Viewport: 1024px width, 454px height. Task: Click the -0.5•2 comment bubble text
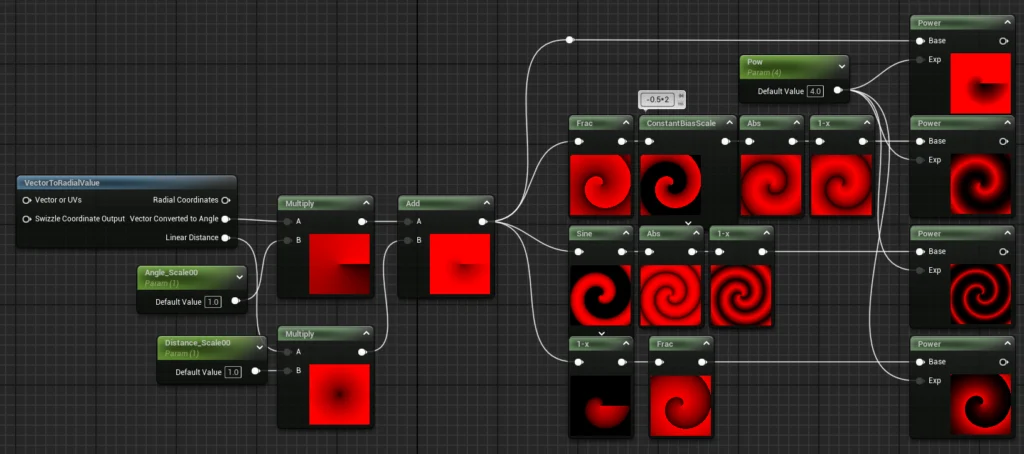click(x=657, y=99)
